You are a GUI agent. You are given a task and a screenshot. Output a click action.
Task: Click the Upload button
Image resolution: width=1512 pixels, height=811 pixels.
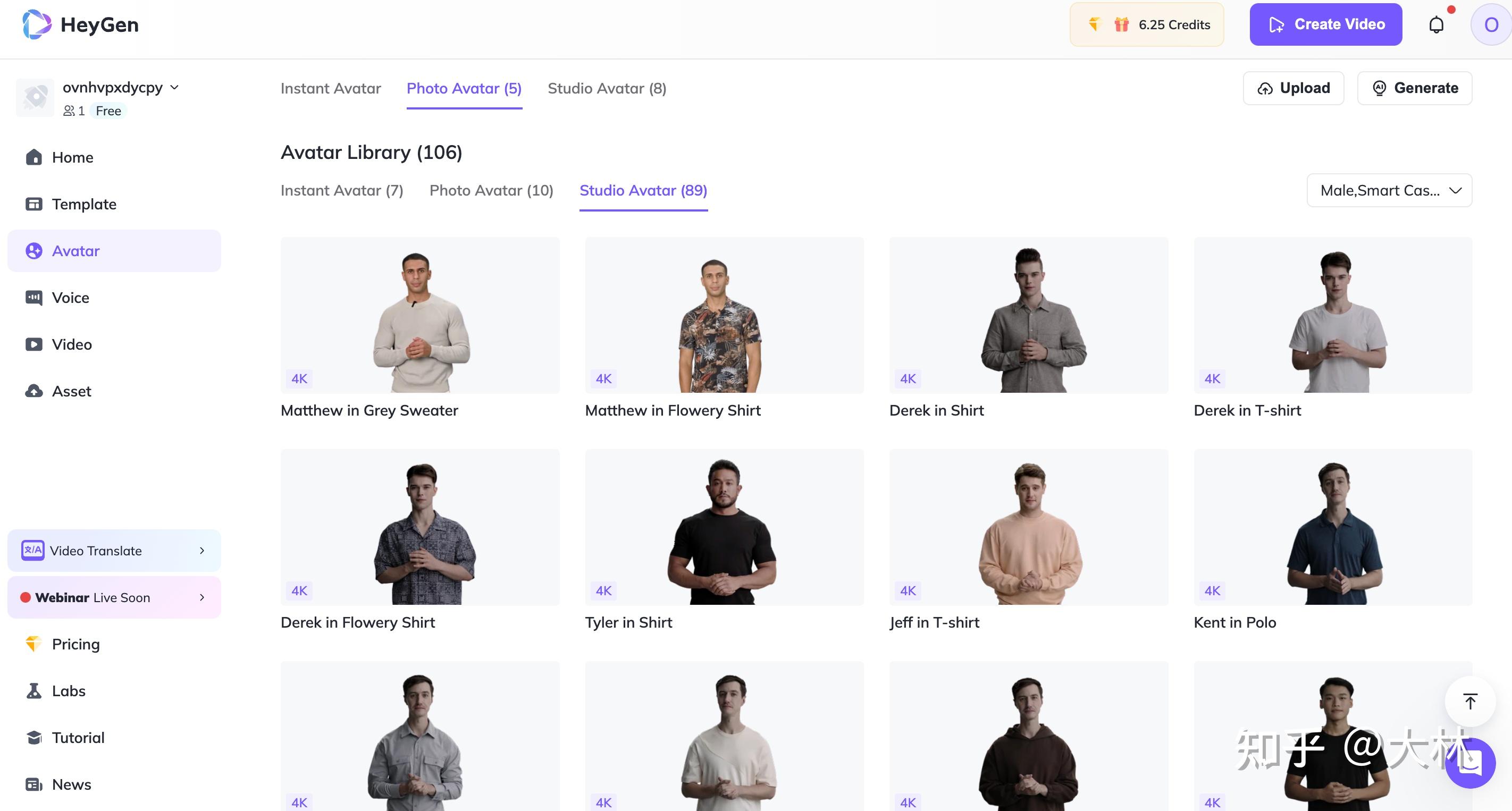click(1293, 88)
